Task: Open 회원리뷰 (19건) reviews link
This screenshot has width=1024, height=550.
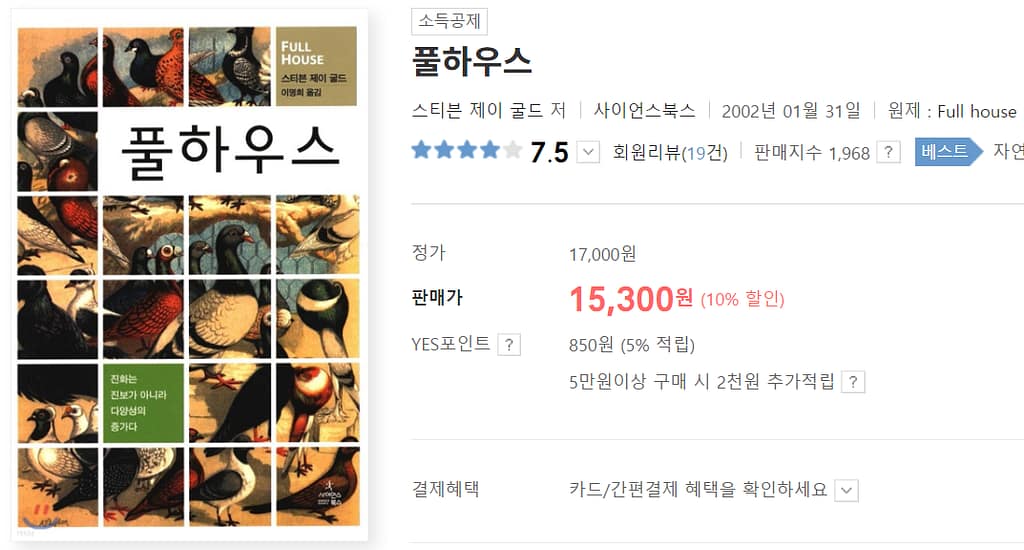Action: click(x=670, y=153)
